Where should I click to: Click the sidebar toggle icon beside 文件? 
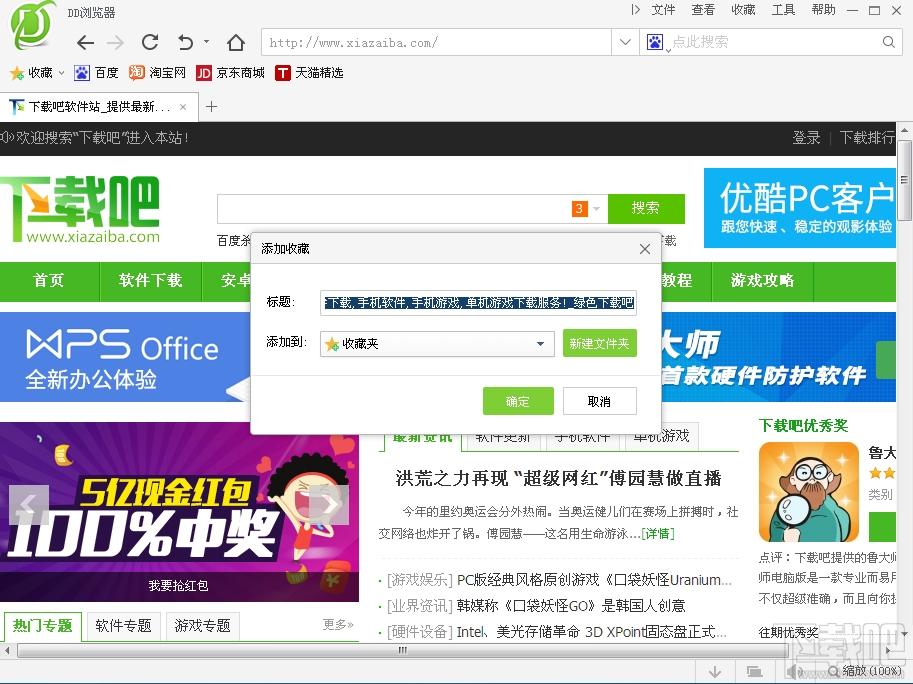pos(635,10)
